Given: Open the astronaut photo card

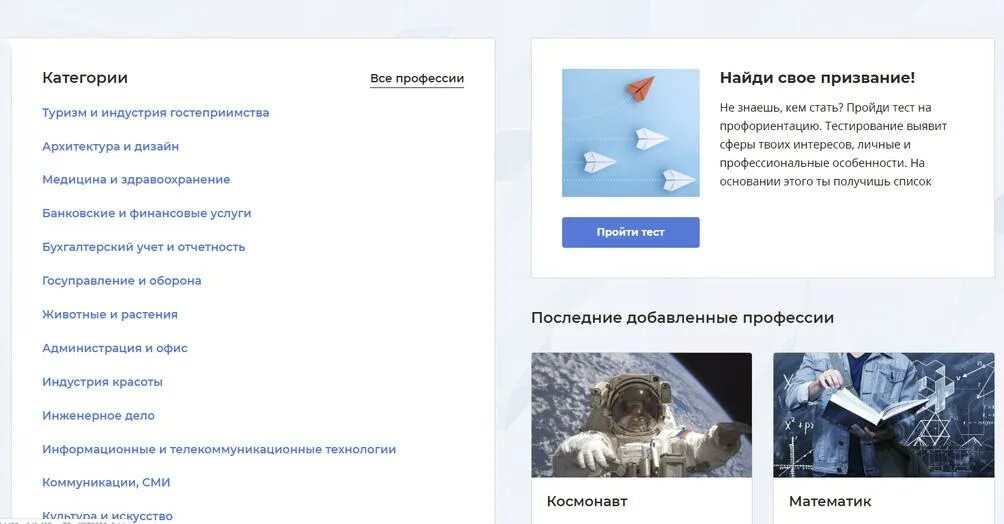Looking at the screenshot, I should pos(642,415).
